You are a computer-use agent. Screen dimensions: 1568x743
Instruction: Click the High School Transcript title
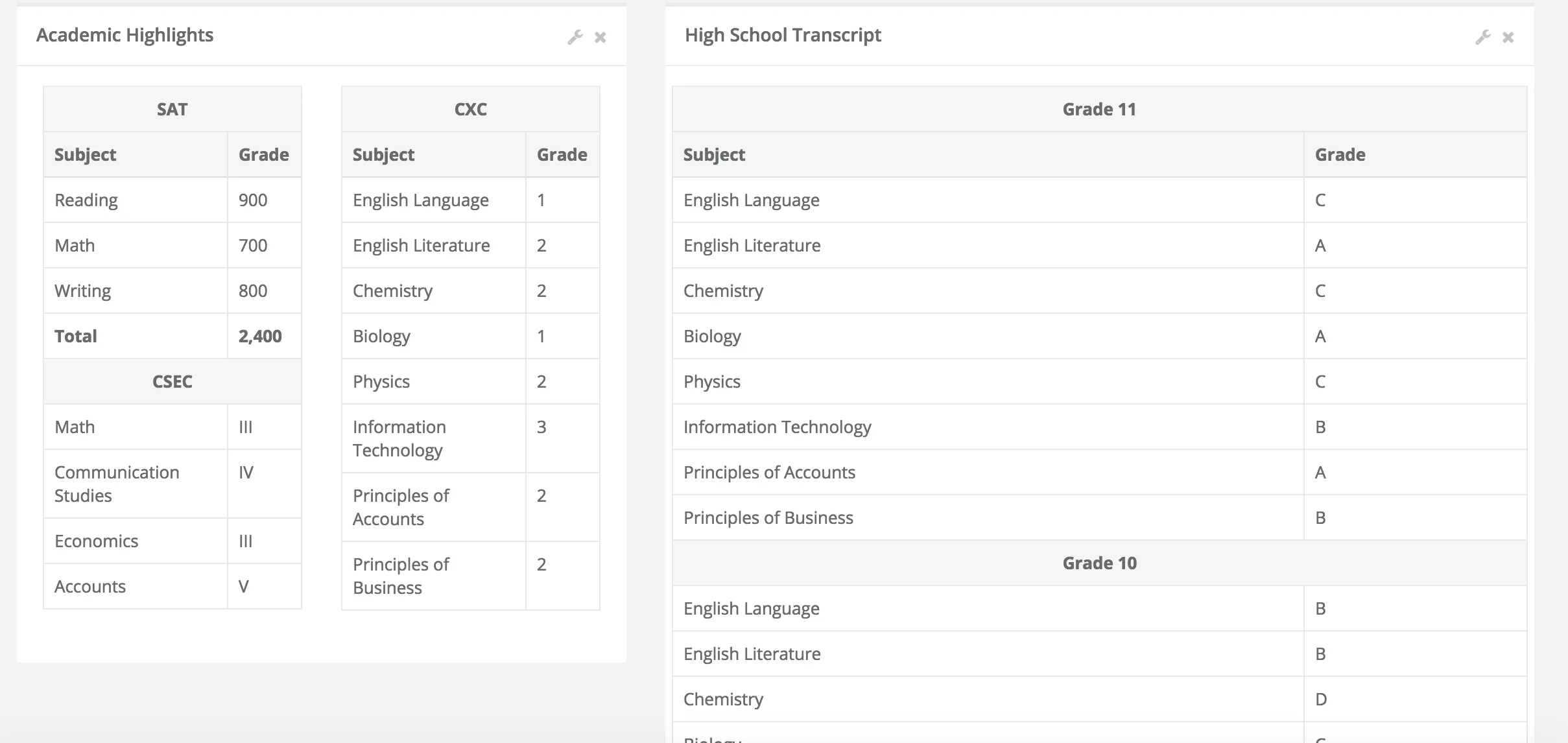click(783, 35)
